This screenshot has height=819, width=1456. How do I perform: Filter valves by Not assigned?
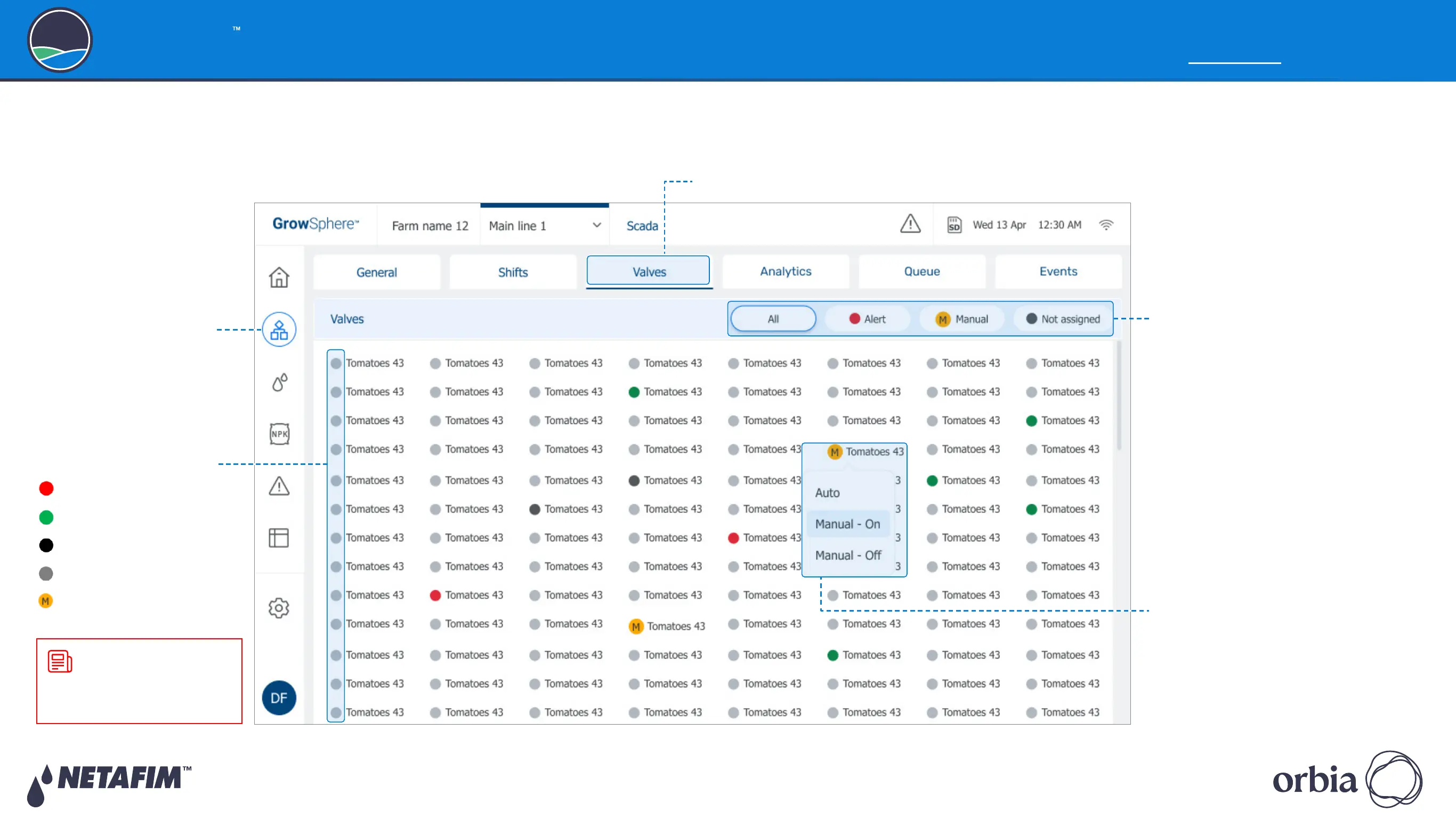click(x=1063, y=319)
